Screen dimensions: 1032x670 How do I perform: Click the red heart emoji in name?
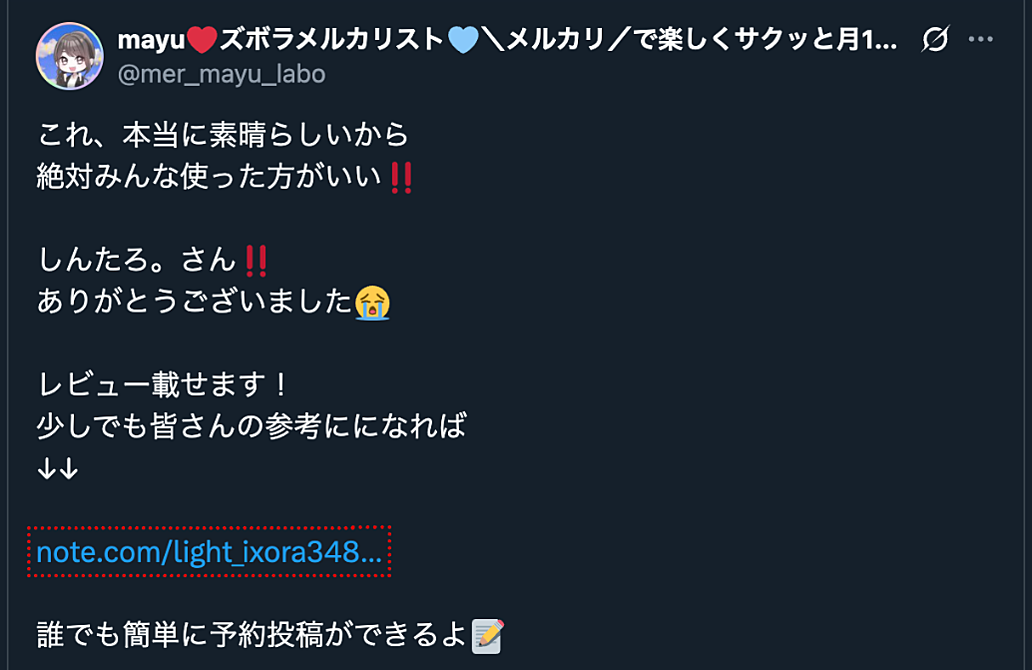pos(202,40)
